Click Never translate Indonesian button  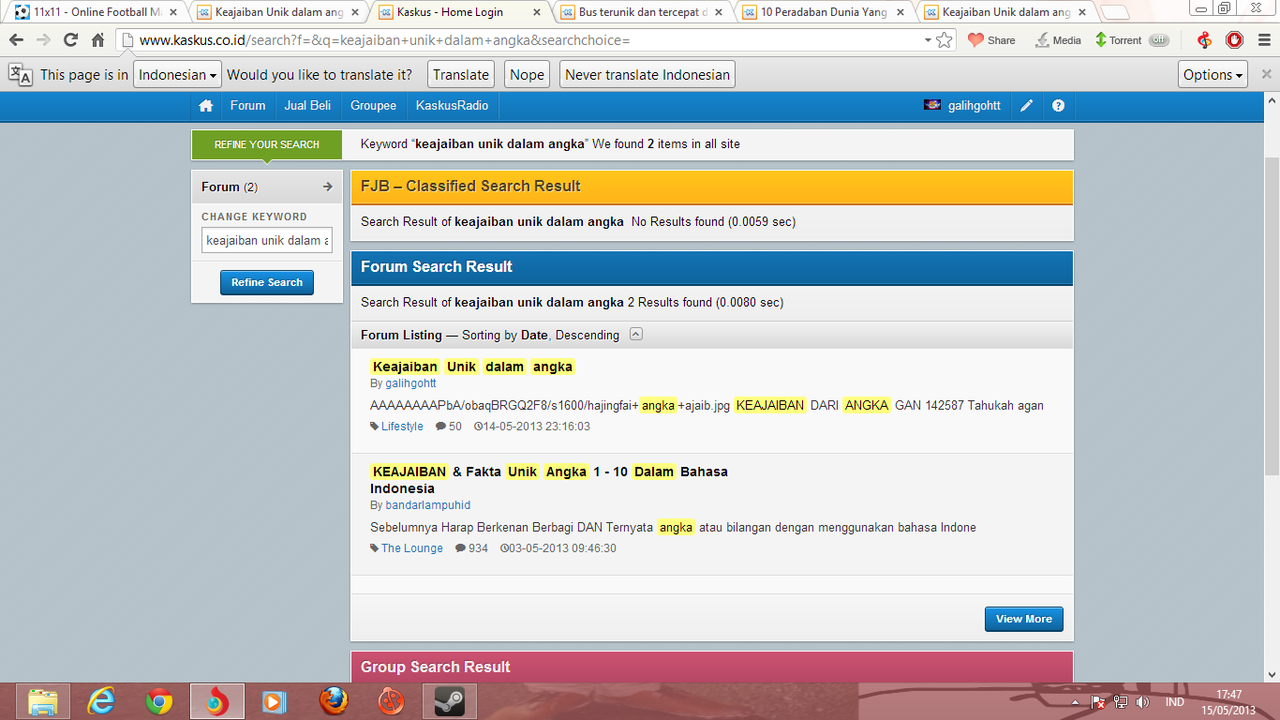point(648,75)
